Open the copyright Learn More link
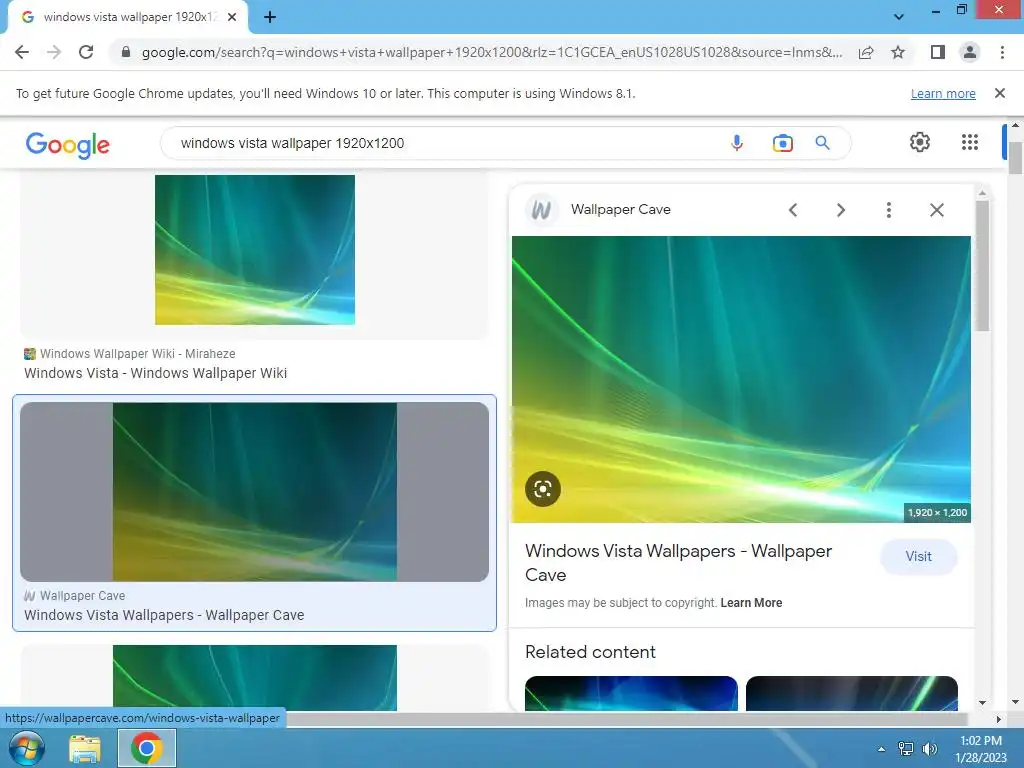The height and width of the screenshot is (768, 1024). click(751, 603)
